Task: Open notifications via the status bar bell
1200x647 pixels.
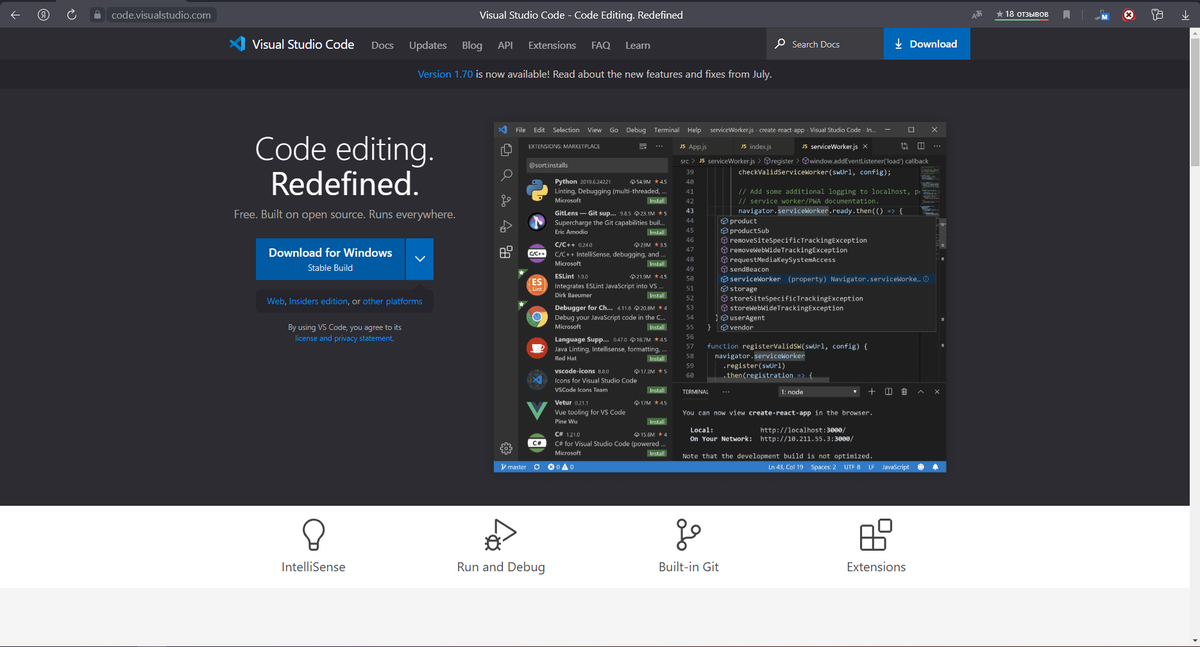Action: [935, 467]
